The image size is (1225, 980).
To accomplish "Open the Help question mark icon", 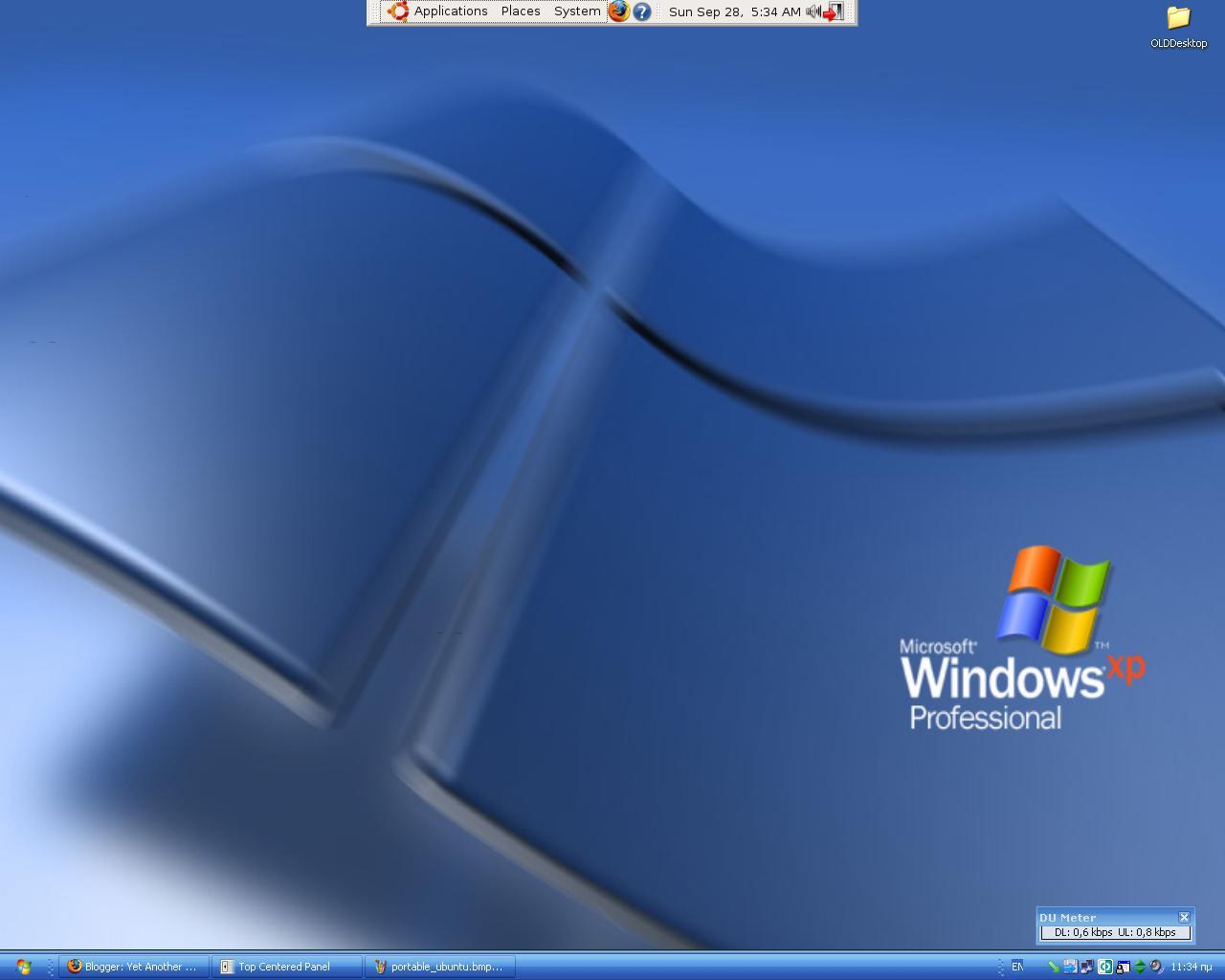I will pyautogui.click(x=642, y=12).
